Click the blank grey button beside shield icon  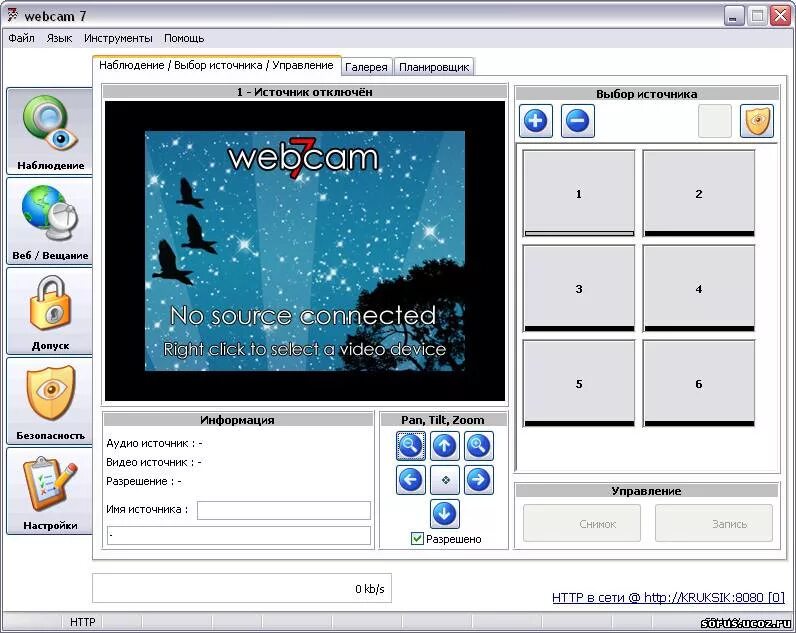click(715, 121)
